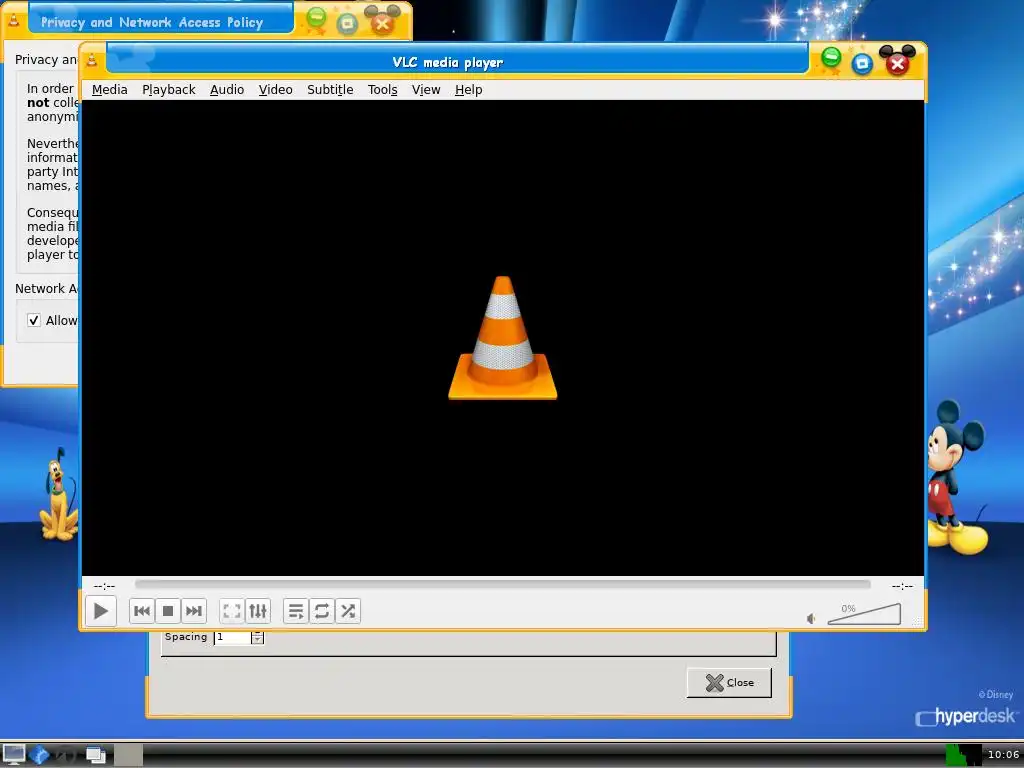The height and width of the screenshot is (768, 1024).
Task: Open the Video menu
Action: tap(276, 89)
